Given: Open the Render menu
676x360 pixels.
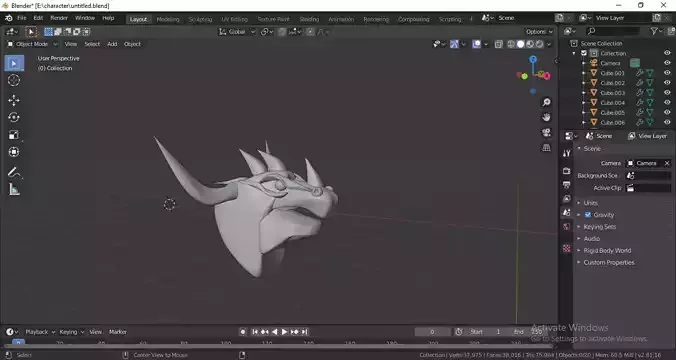Looking at the screenshot, I should [x=59, y=18].
